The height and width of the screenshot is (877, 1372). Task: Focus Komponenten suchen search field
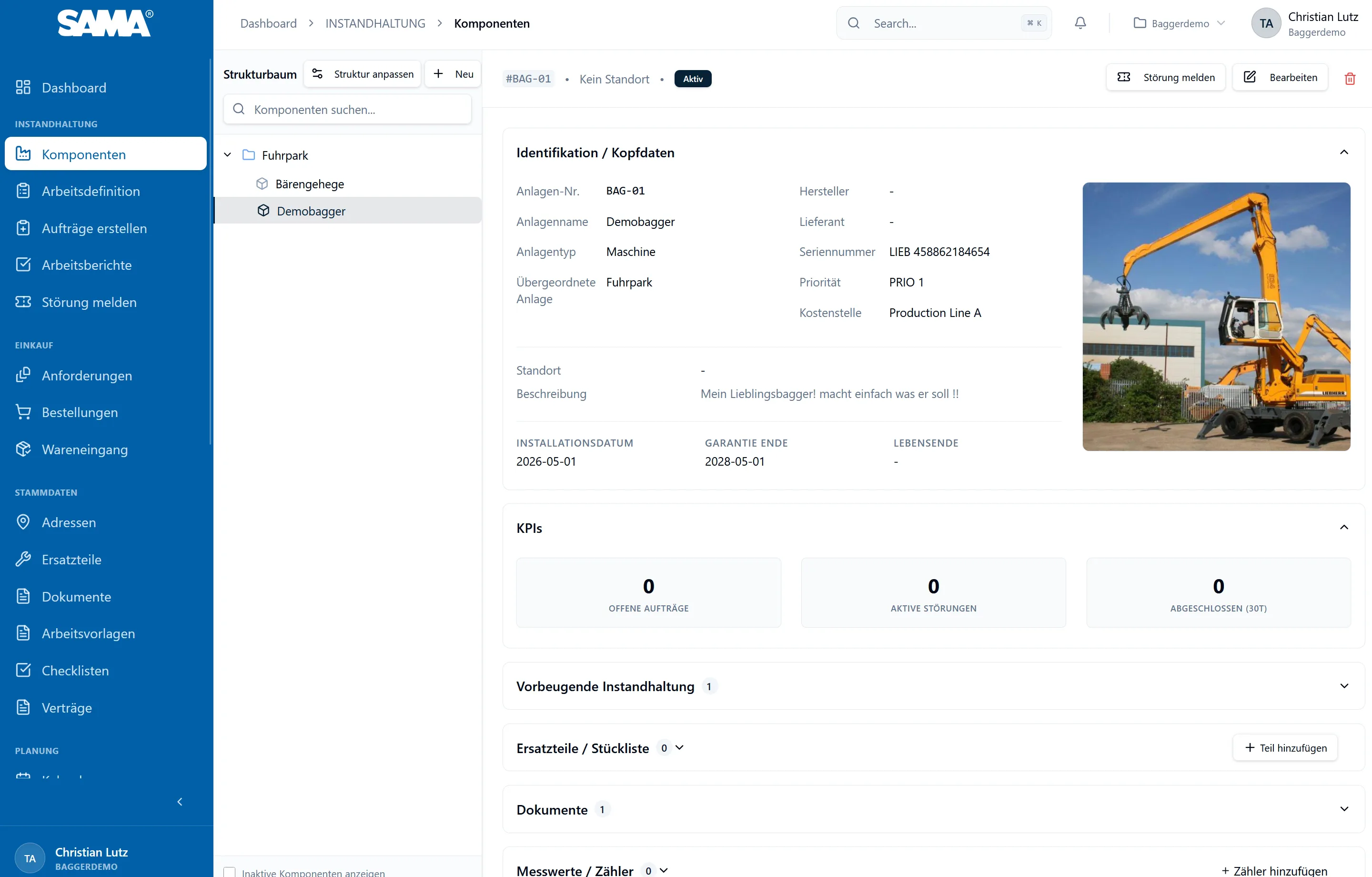(x=348, y=110)
